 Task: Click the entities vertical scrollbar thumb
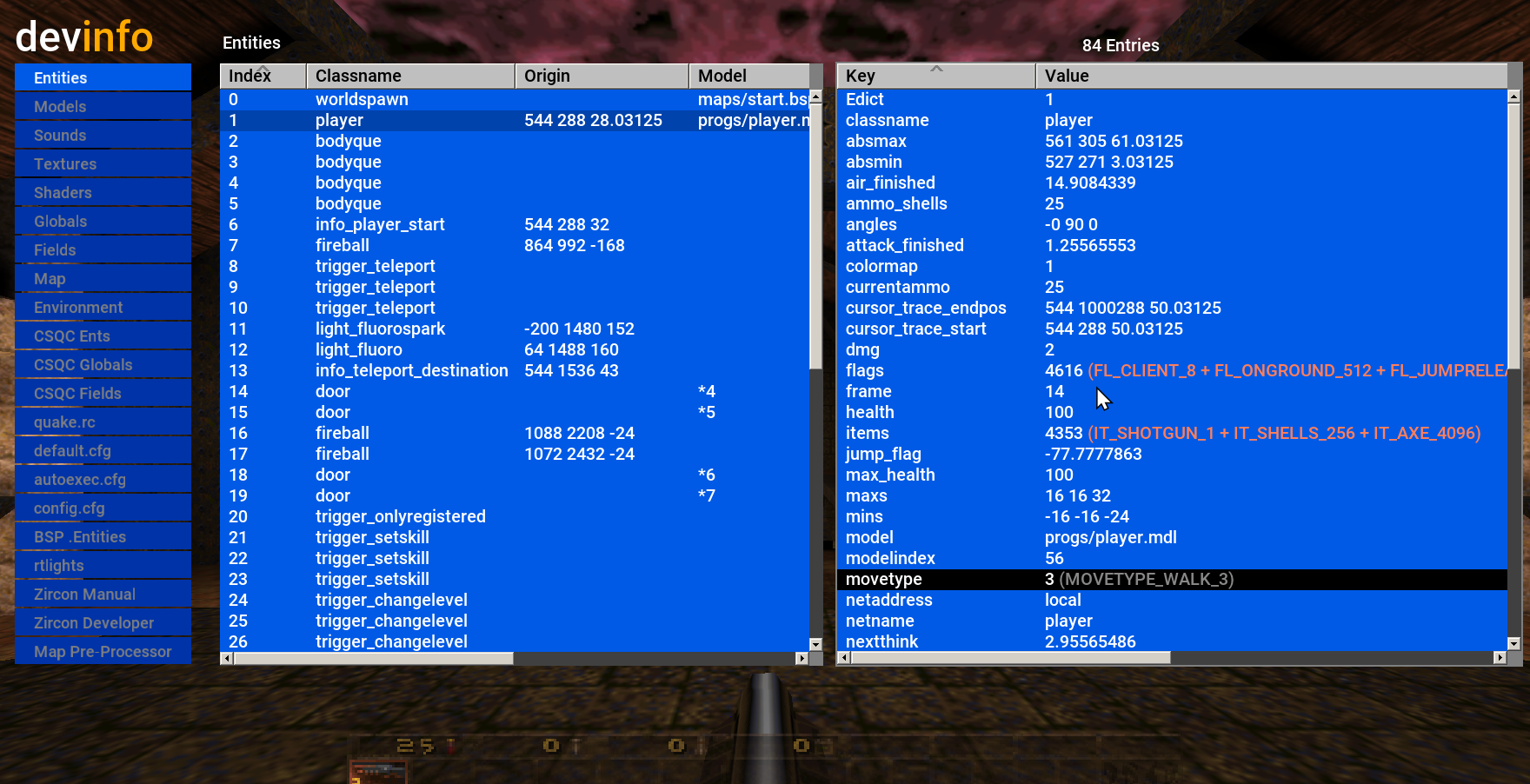coord(815,235)
